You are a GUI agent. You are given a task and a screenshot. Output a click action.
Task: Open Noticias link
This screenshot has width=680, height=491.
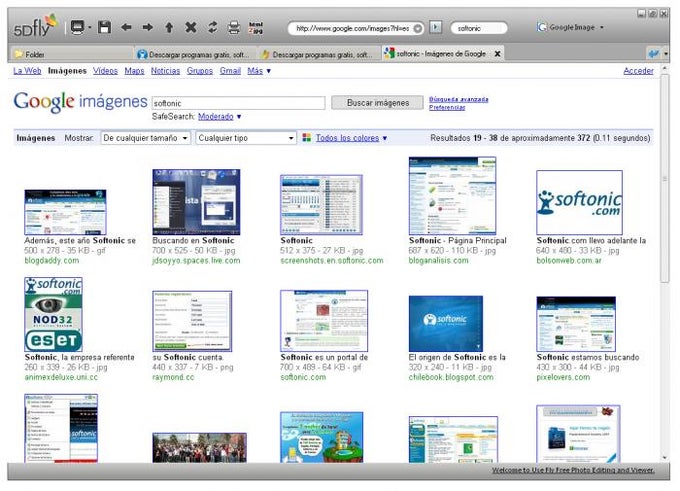point(165,71)
